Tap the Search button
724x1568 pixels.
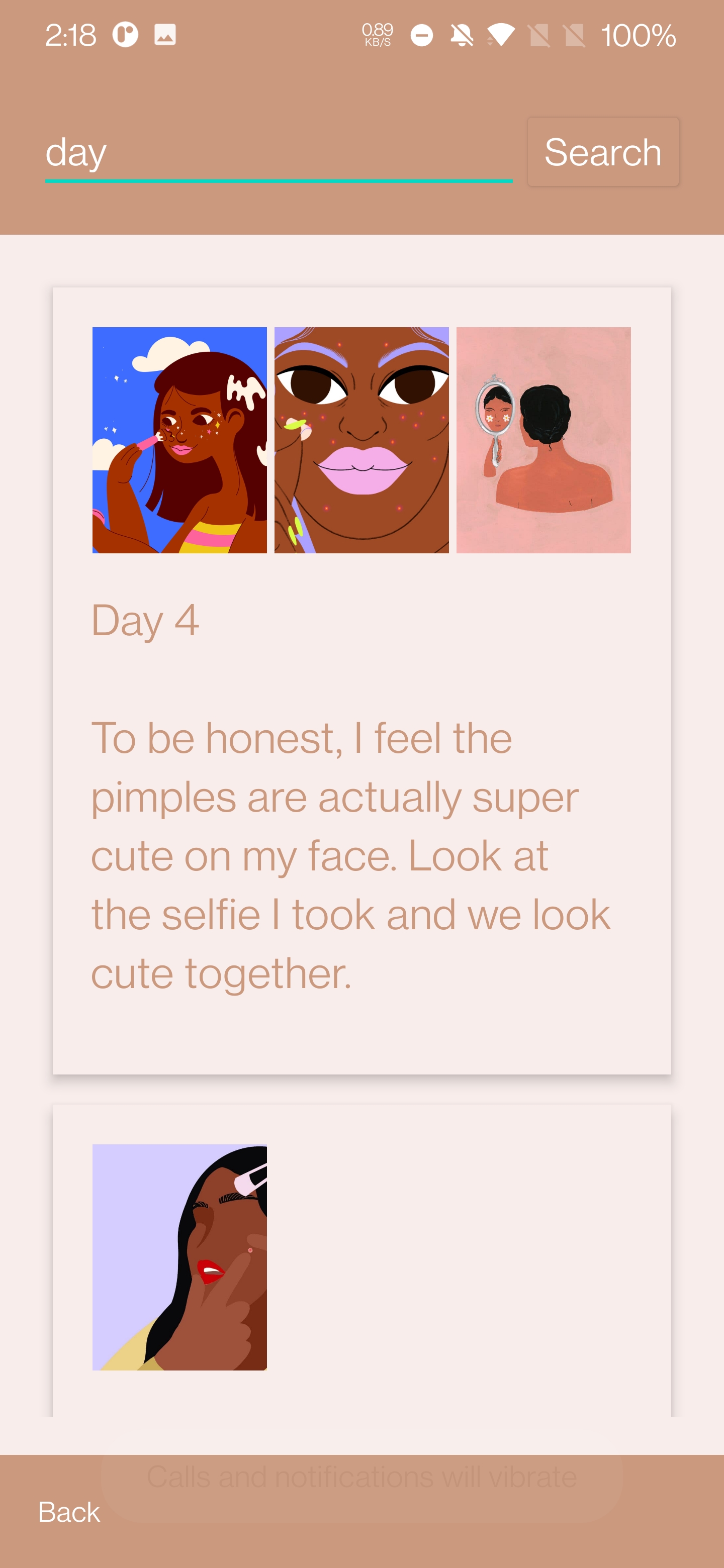602,152
